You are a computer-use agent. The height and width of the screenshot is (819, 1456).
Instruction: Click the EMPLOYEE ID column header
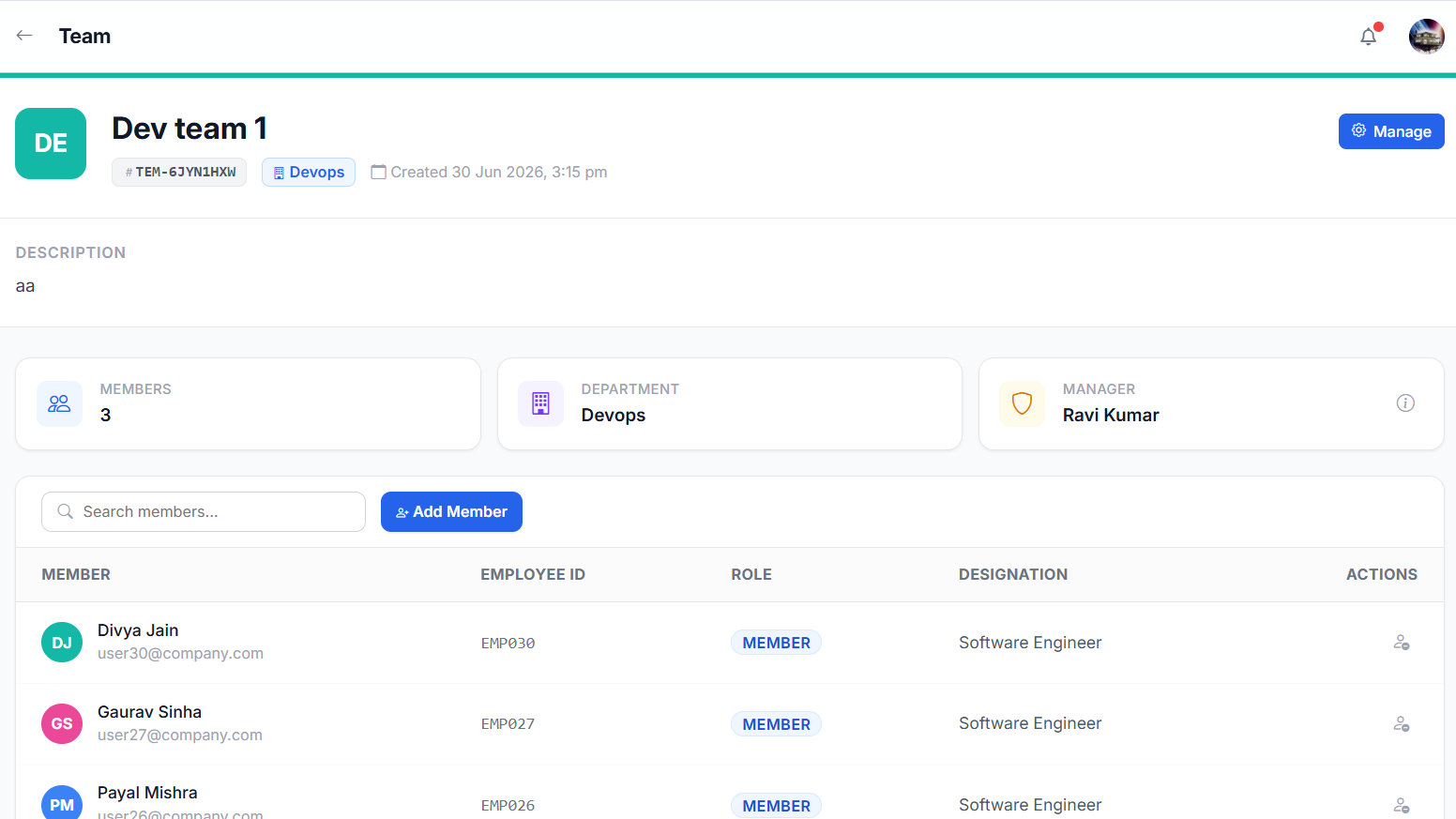pos(533,574)
